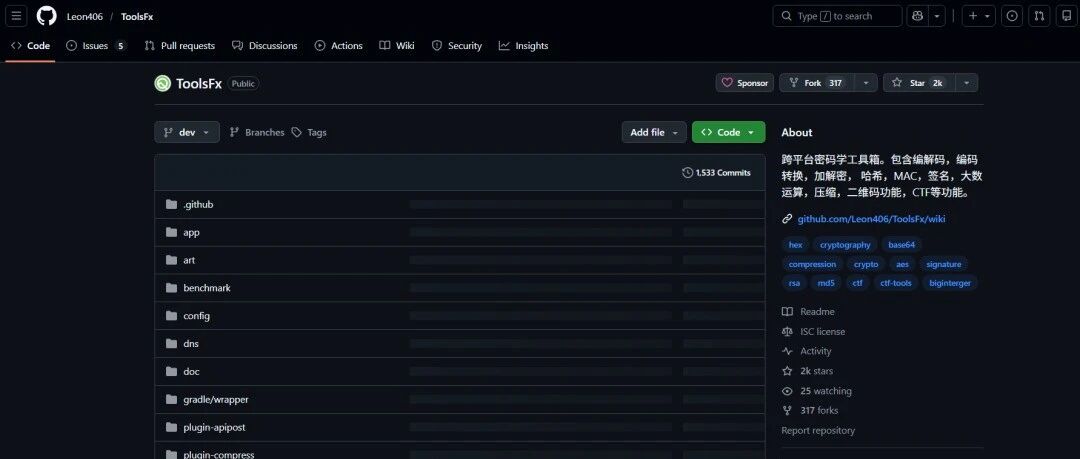Screen dimensions: 1080x459
Task: Open the gradle/wrapper folder name
Action: (x=216, y=399)
